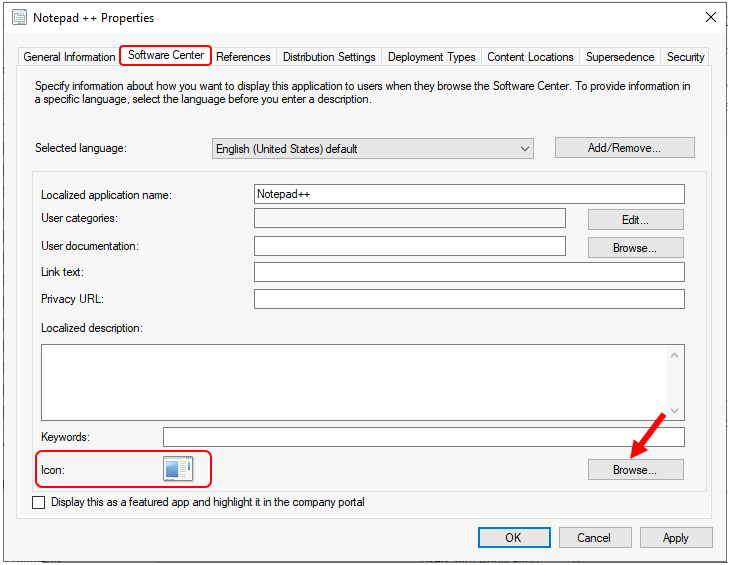
Task: Enable the featured app checkbox
Action: coord(39,503)
